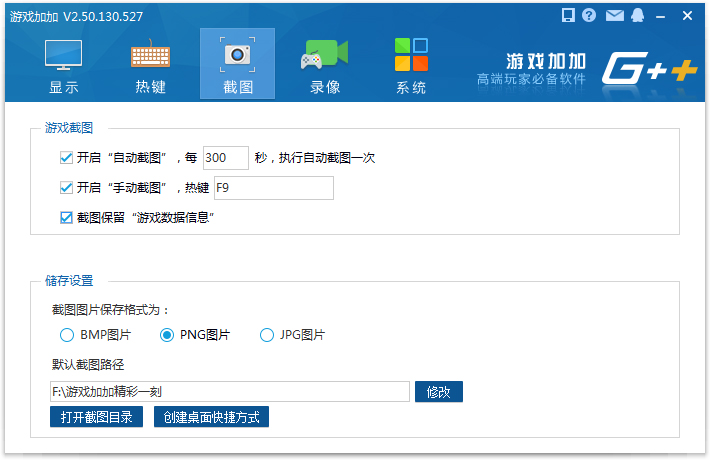
Task: Toggle 截图保留游戏数据信息 checkbox
Action: [x=67, y=217]
